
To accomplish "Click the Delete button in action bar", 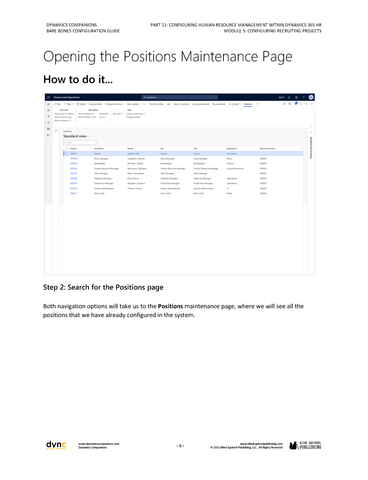I will [81, 104].
